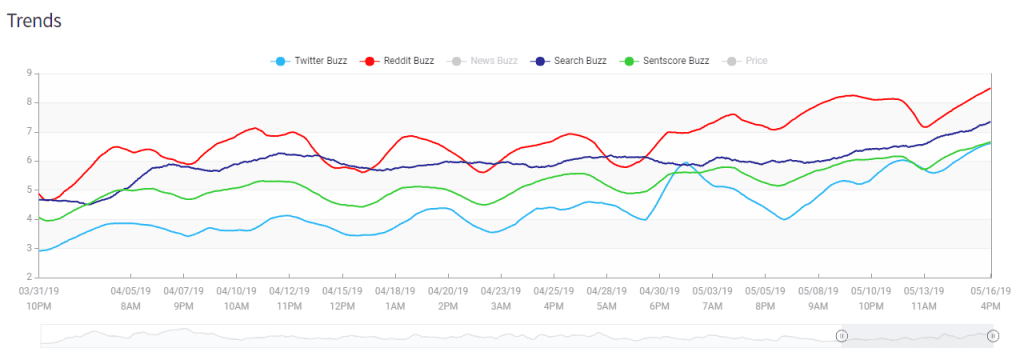Click the left range slider handle

click(x=842, y=336)
